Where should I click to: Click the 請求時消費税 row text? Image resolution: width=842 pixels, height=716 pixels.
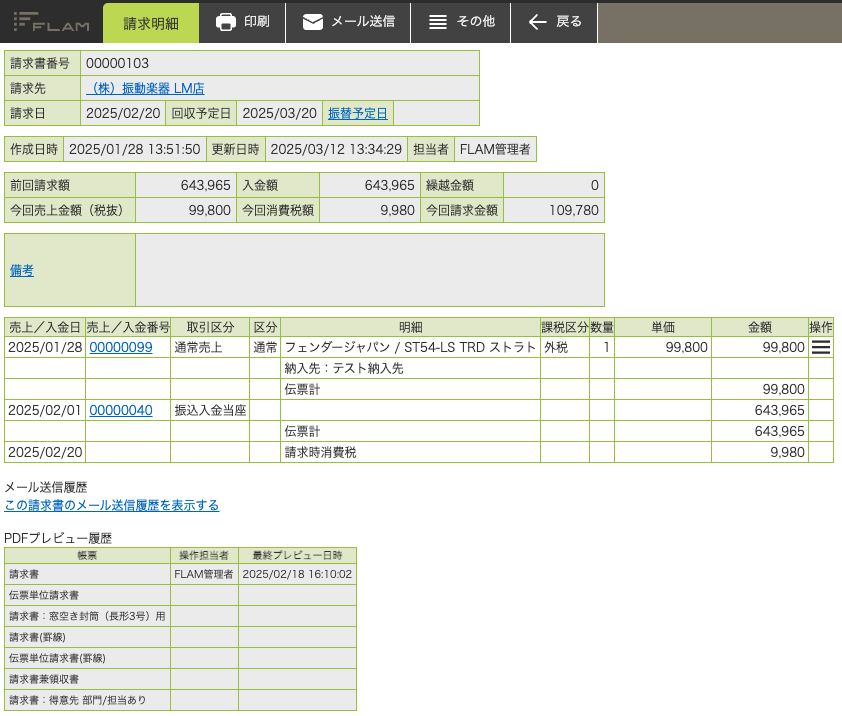click(320, 452)
